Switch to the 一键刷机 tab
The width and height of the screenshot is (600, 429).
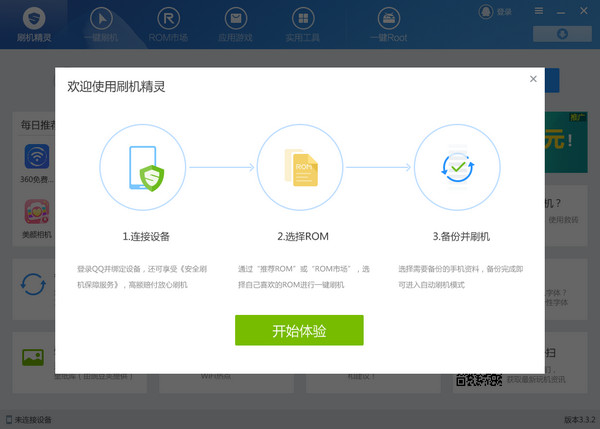point(101,25)
